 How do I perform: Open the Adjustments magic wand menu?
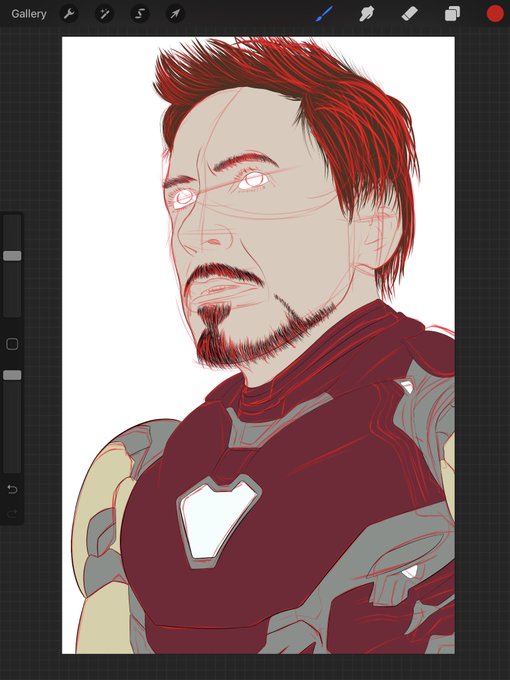[x=104, y=14]
